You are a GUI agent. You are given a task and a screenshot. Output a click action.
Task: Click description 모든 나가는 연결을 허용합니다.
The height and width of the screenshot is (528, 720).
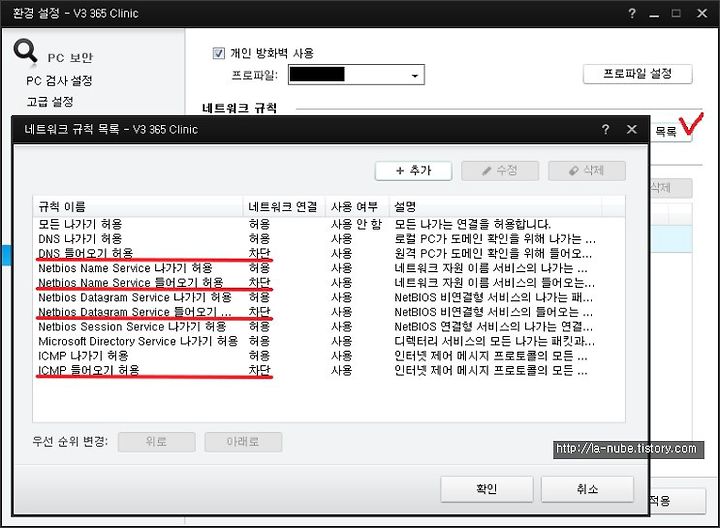472,224
